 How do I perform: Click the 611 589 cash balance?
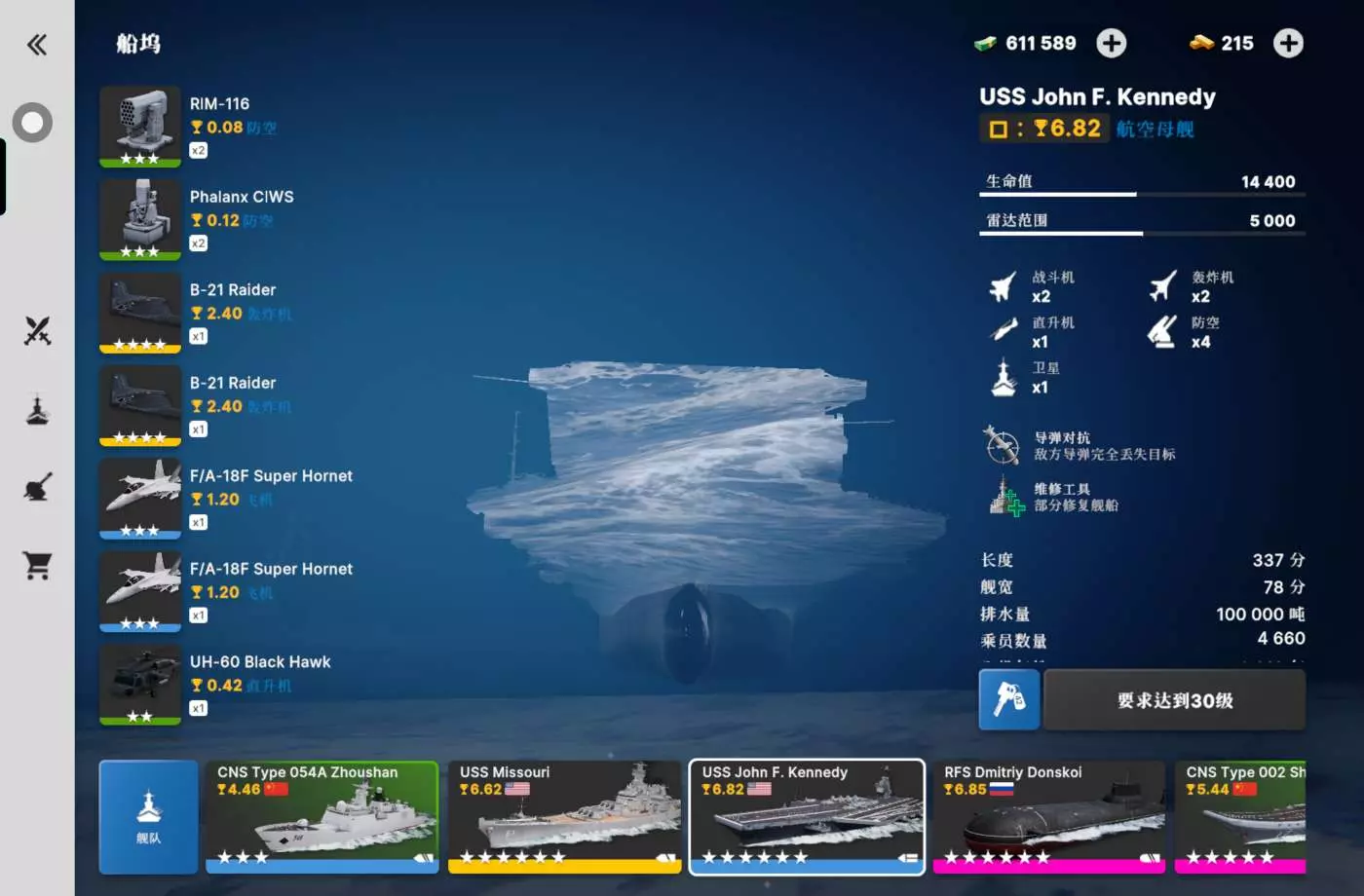coord(1041,43)
